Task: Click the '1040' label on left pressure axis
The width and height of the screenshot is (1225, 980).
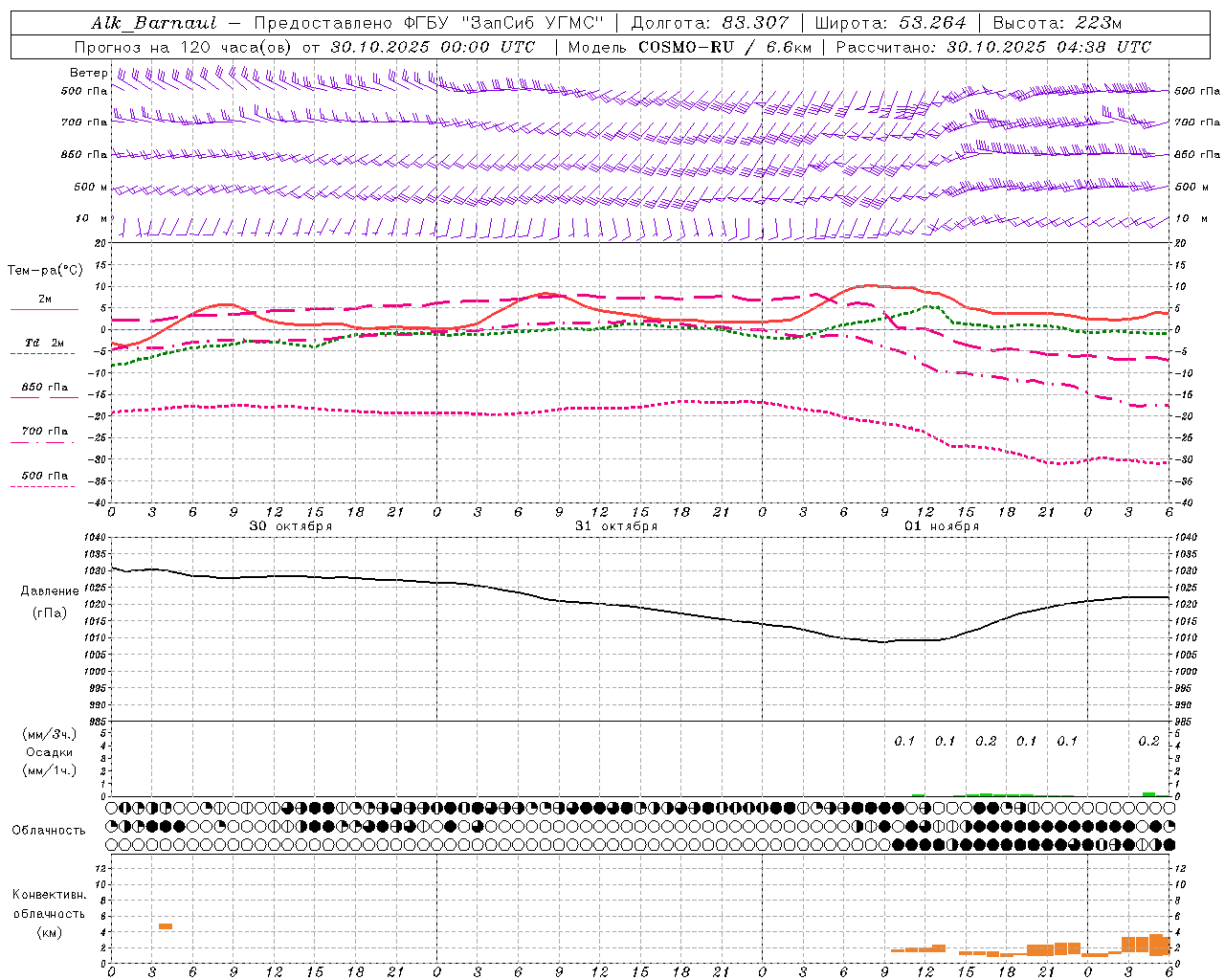Action: (94, 538)
